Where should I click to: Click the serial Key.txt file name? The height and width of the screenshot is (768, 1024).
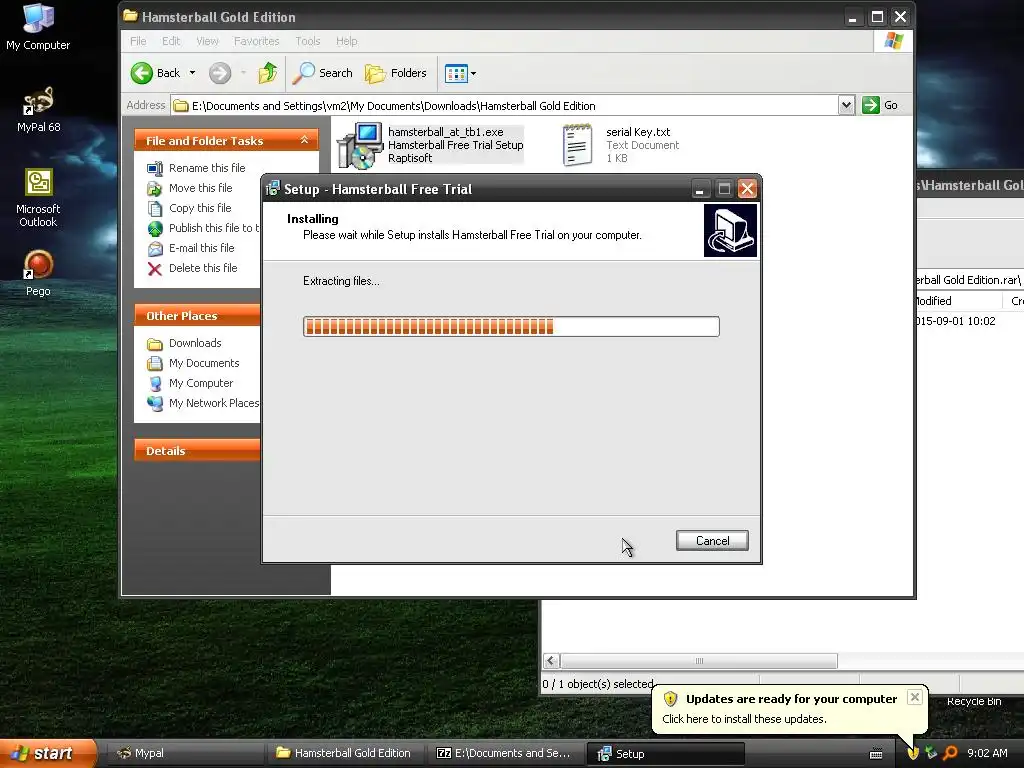click(x=638, y=132)
